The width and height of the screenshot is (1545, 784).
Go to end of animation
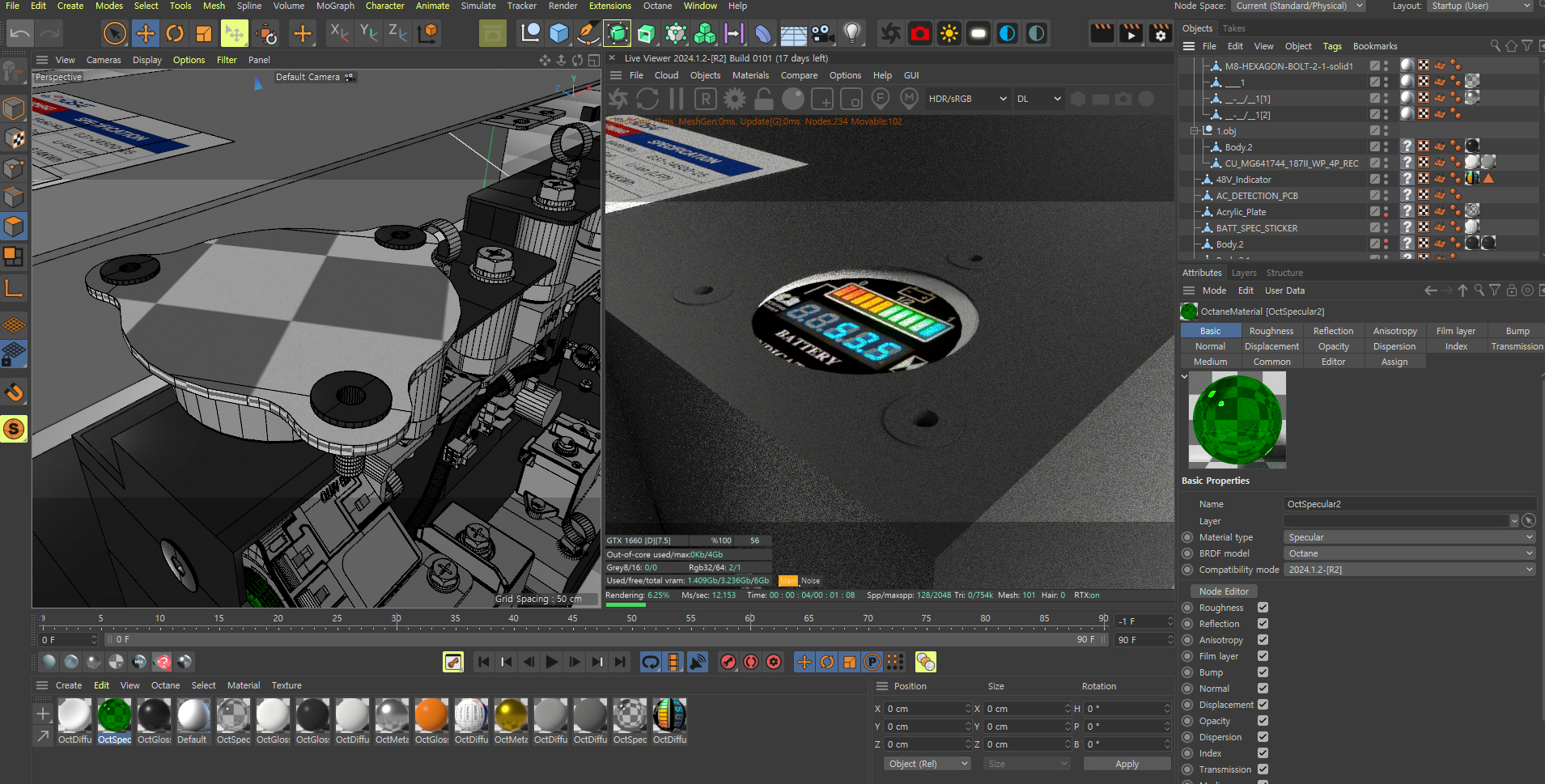pyautogui.click(x=620, y=662)
